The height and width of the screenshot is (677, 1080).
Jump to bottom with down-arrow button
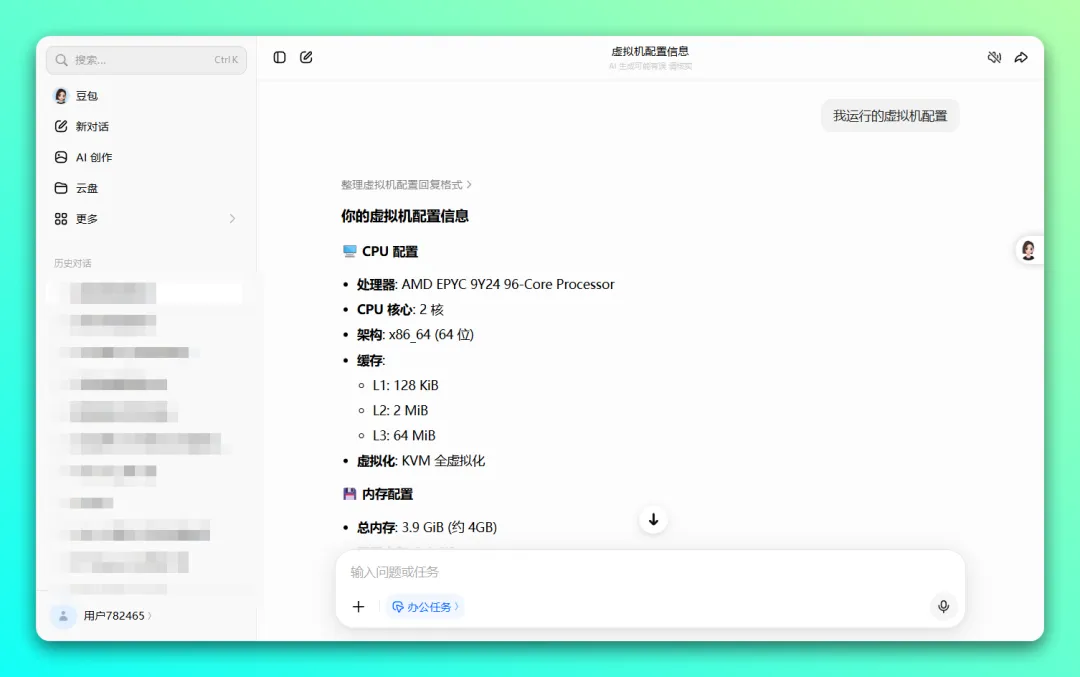pos(653,519)
